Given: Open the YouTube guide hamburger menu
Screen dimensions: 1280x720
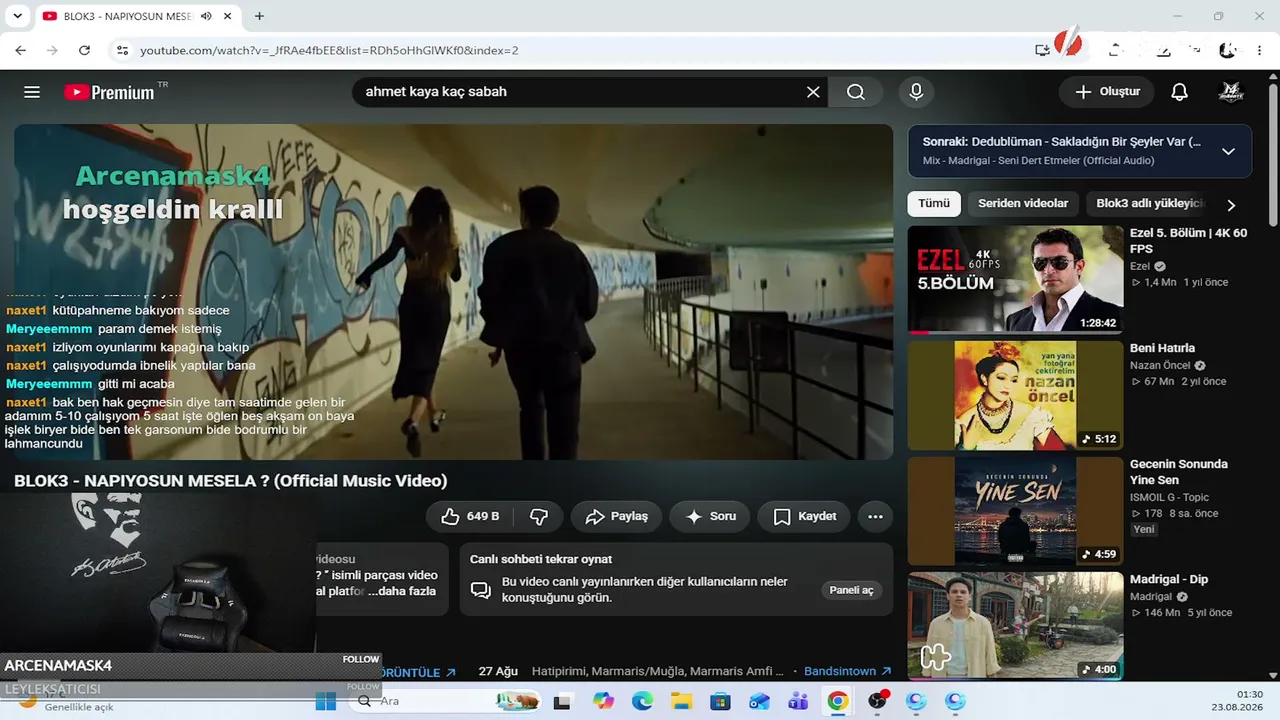Looking at the screenshot, I should click(32, 92).
